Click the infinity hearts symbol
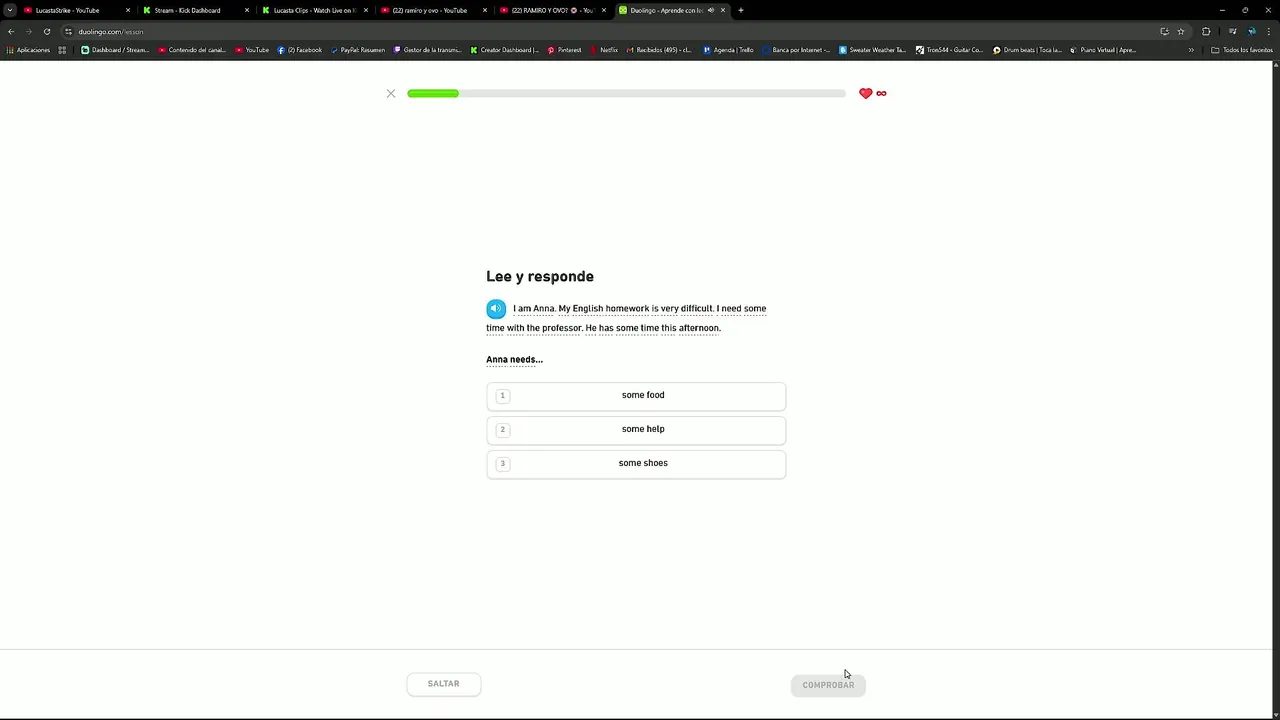This screenshot has height=720, width=1280. (x=881, y=93)
